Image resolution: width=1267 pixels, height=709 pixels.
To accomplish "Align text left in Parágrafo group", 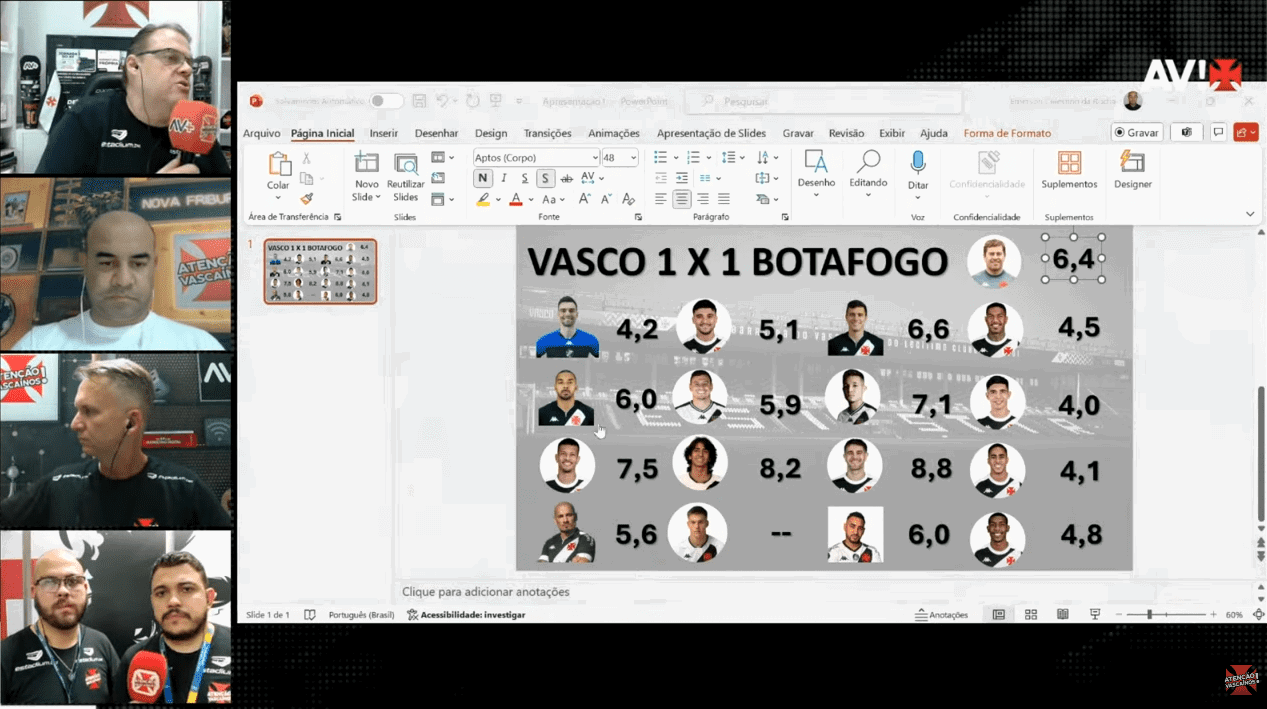I will point(661,199).
